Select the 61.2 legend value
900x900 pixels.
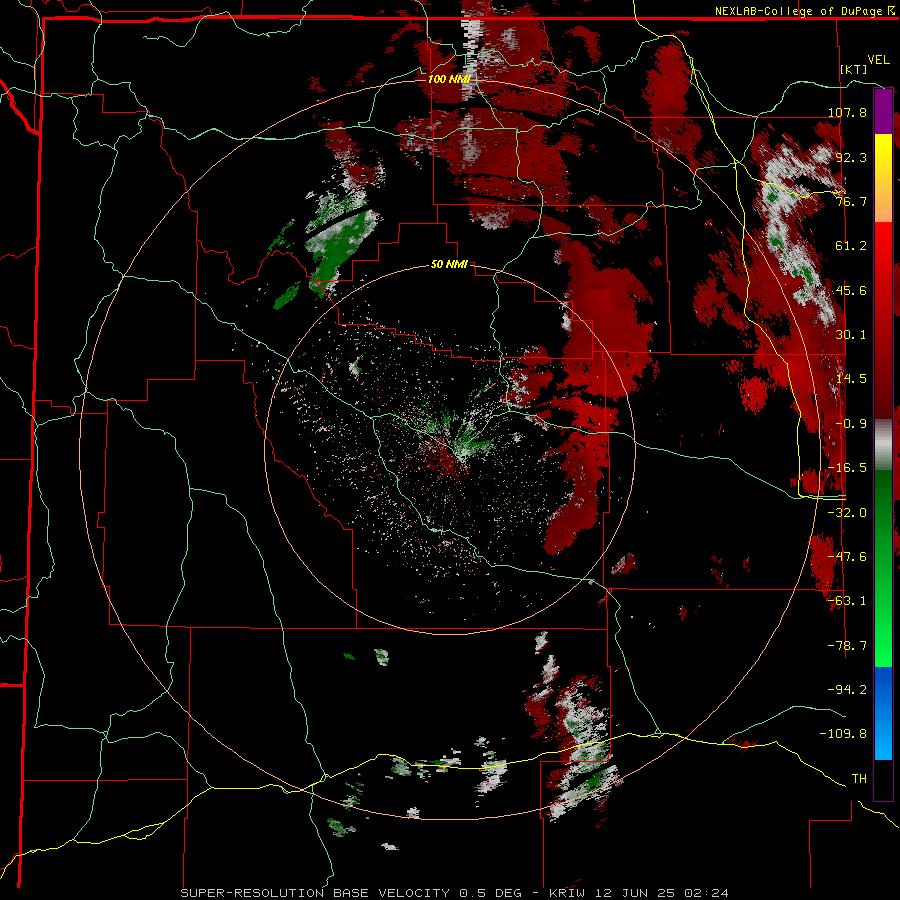(x=851, y=246)
